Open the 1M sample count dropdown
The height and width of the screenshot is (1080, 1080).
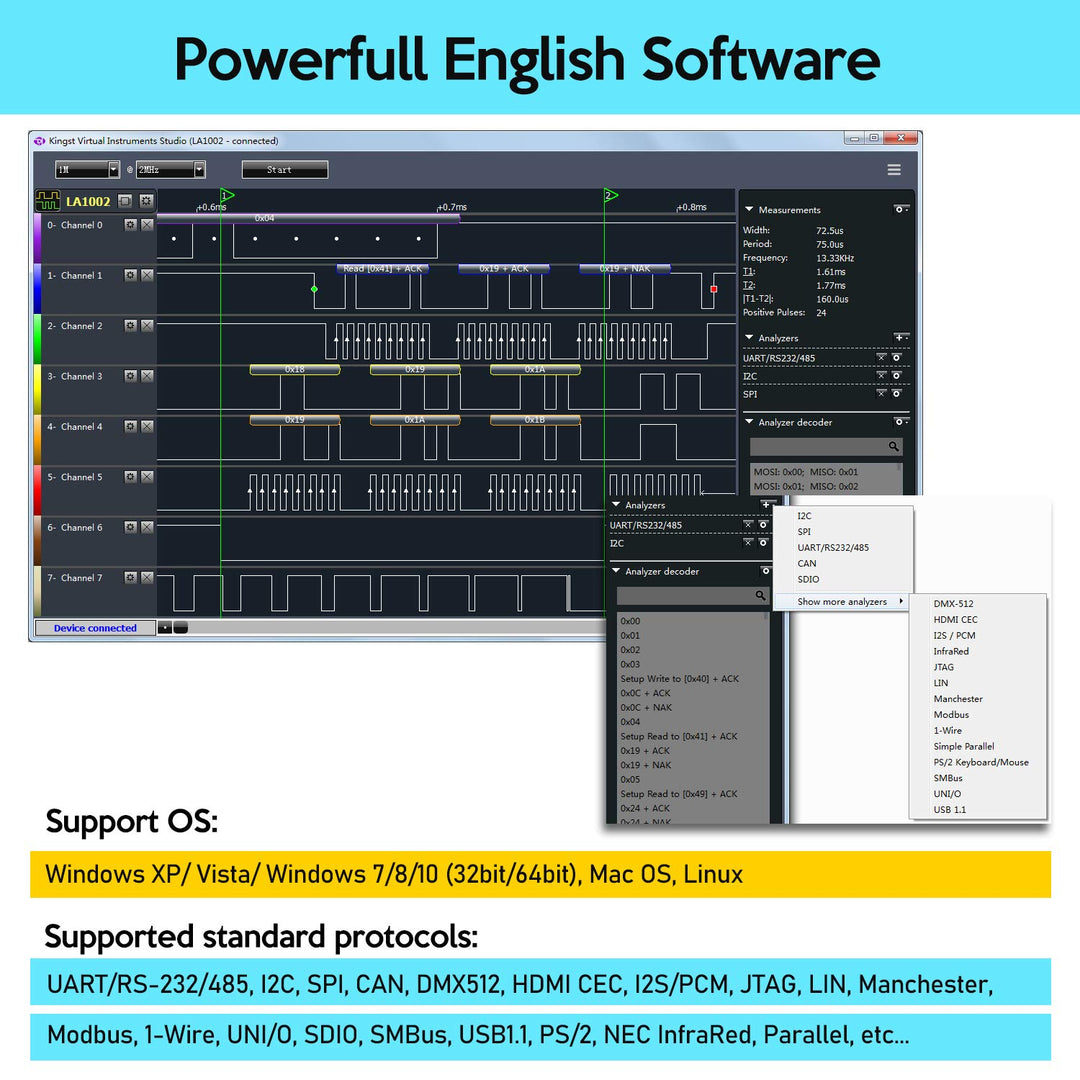pyautogui.click(x=113, y=170)
